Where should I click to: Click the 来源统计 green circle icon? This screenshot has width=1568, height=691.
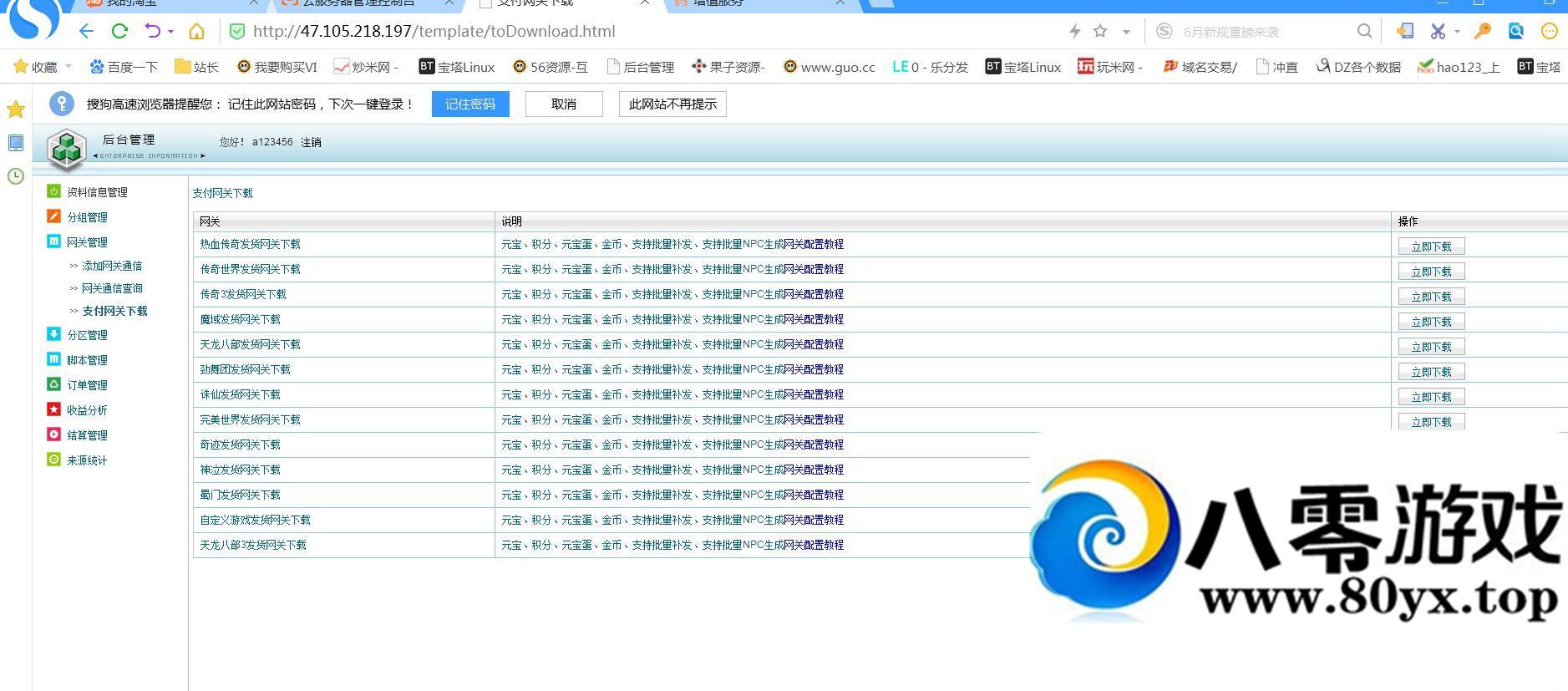53,460
